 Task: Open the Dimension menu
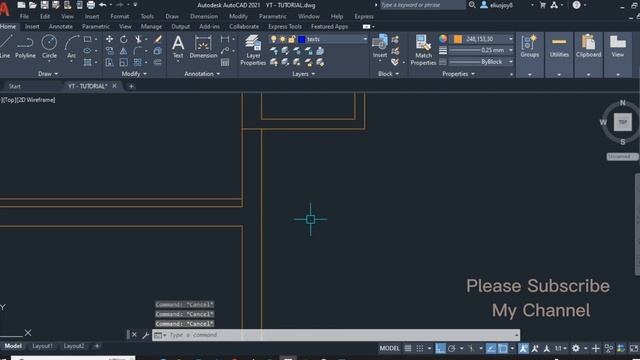[x=204, y=16]
